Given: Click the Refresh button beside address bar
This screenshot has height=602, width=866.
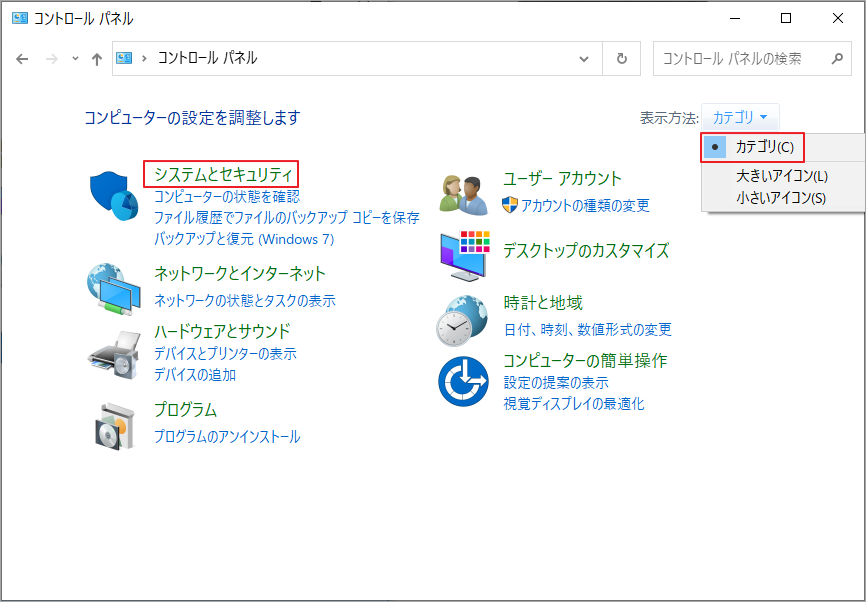Looking at the screenshot, I should (621, 59).
